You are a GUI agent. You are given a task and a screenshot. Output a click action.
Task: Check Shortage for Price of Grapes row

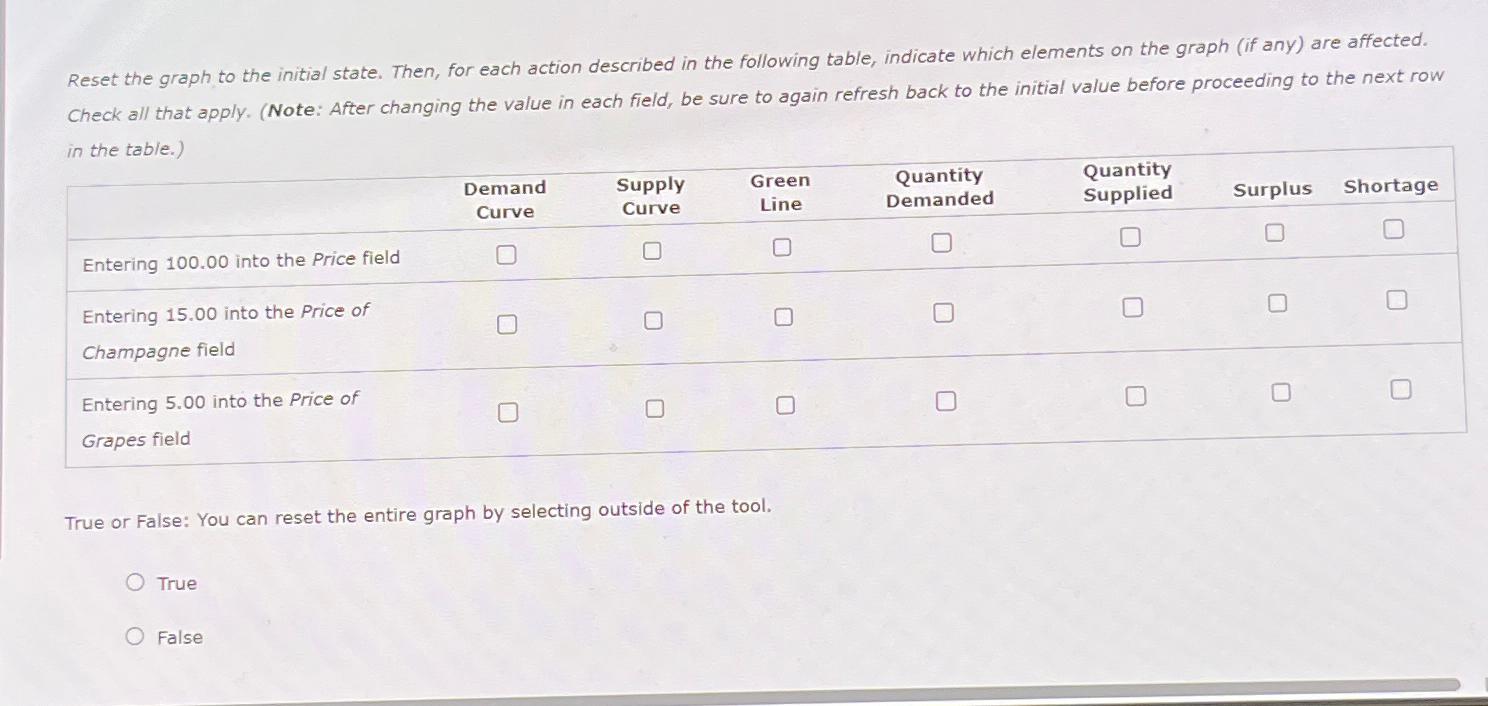click(1399, 388)
